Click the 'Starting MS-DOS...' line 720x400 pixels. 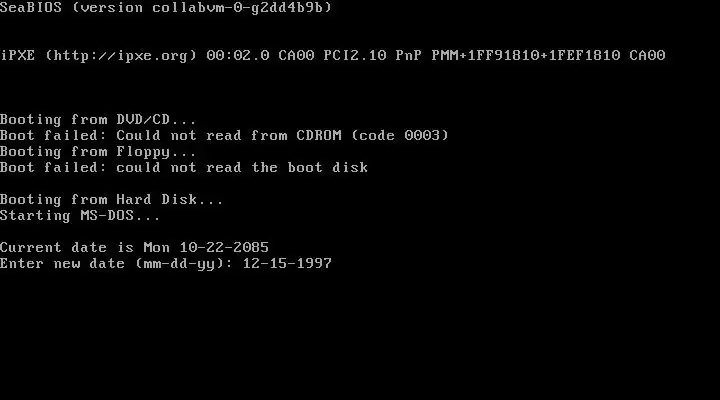click(80, 215)
